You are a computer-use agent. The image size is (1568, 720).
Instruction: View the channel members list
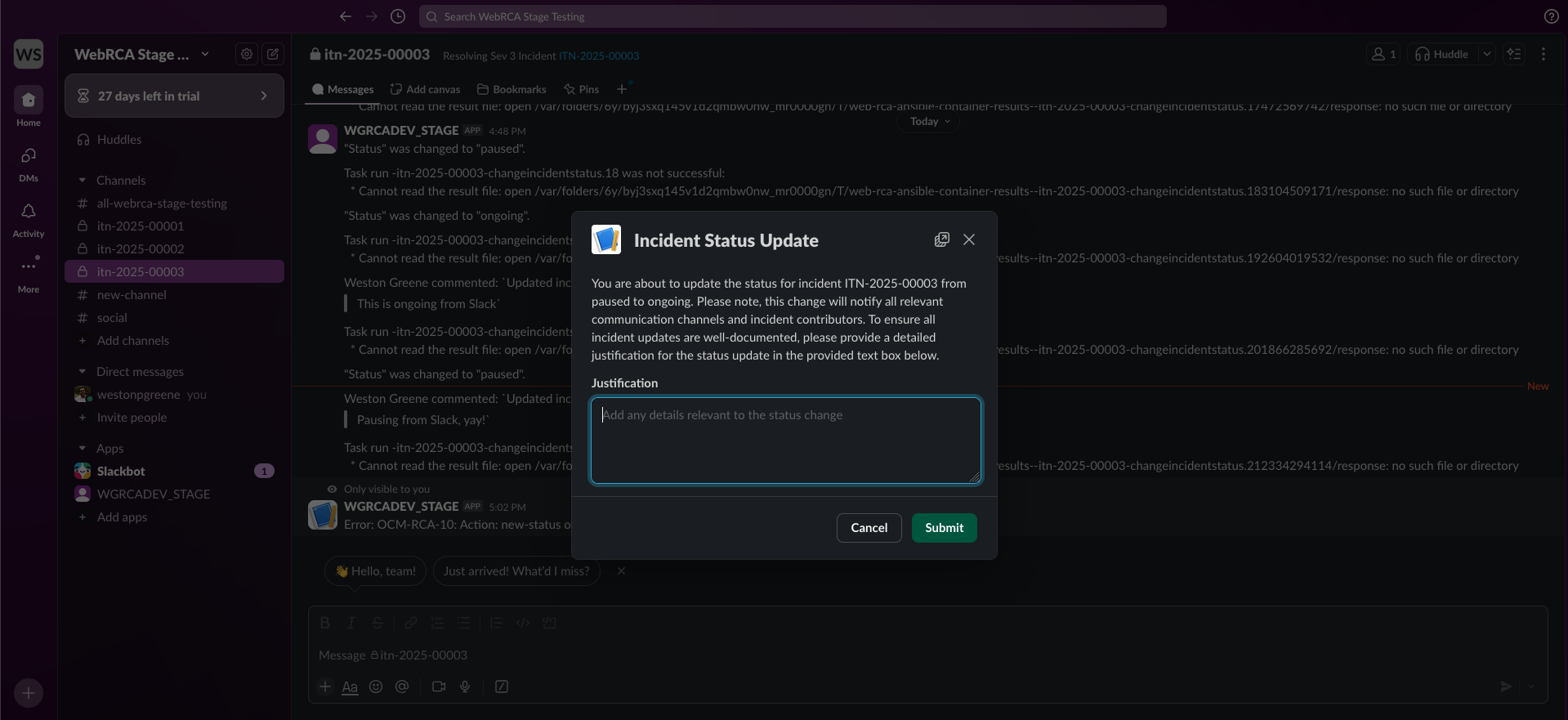click(1384, 54)
